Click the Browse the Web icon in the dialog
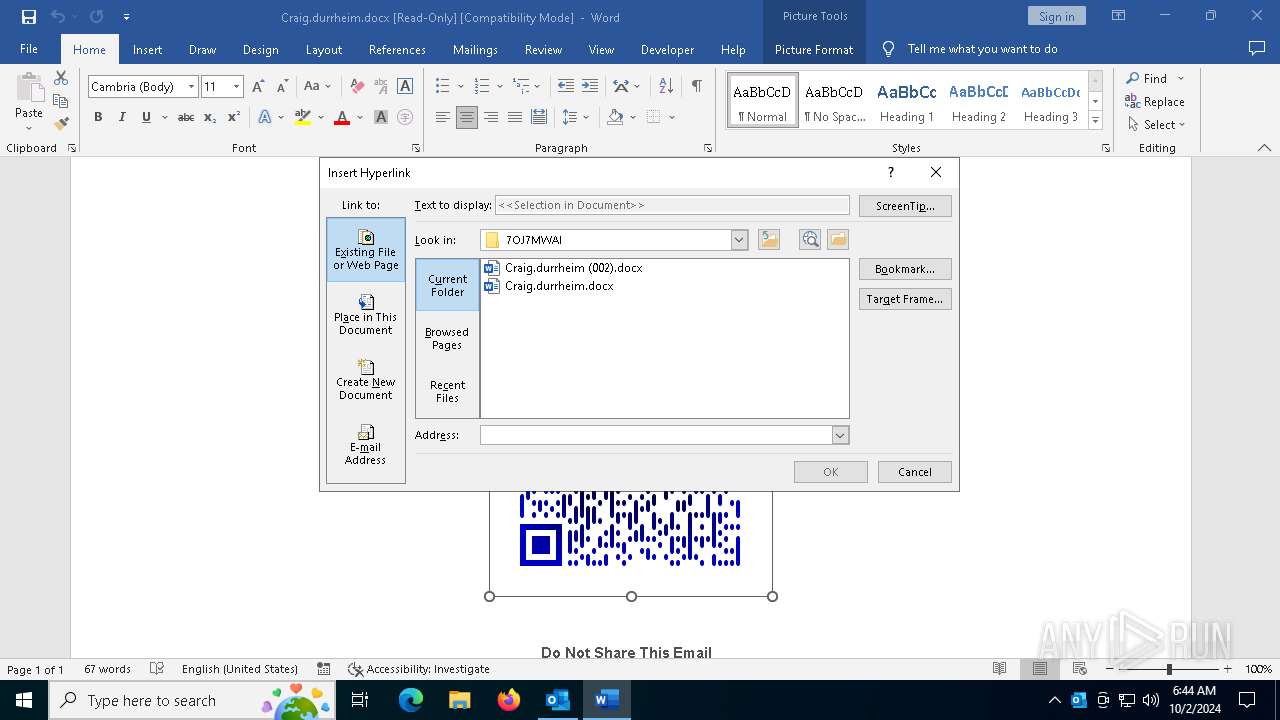 [x=810, y=240]
